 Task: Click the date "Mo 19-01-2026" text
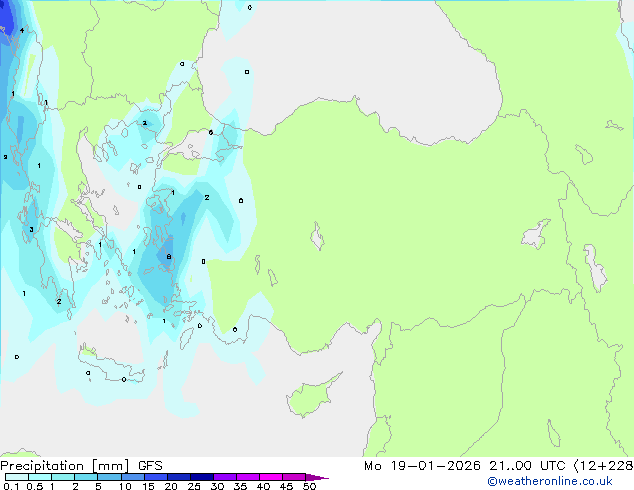(x=422, y=466)
